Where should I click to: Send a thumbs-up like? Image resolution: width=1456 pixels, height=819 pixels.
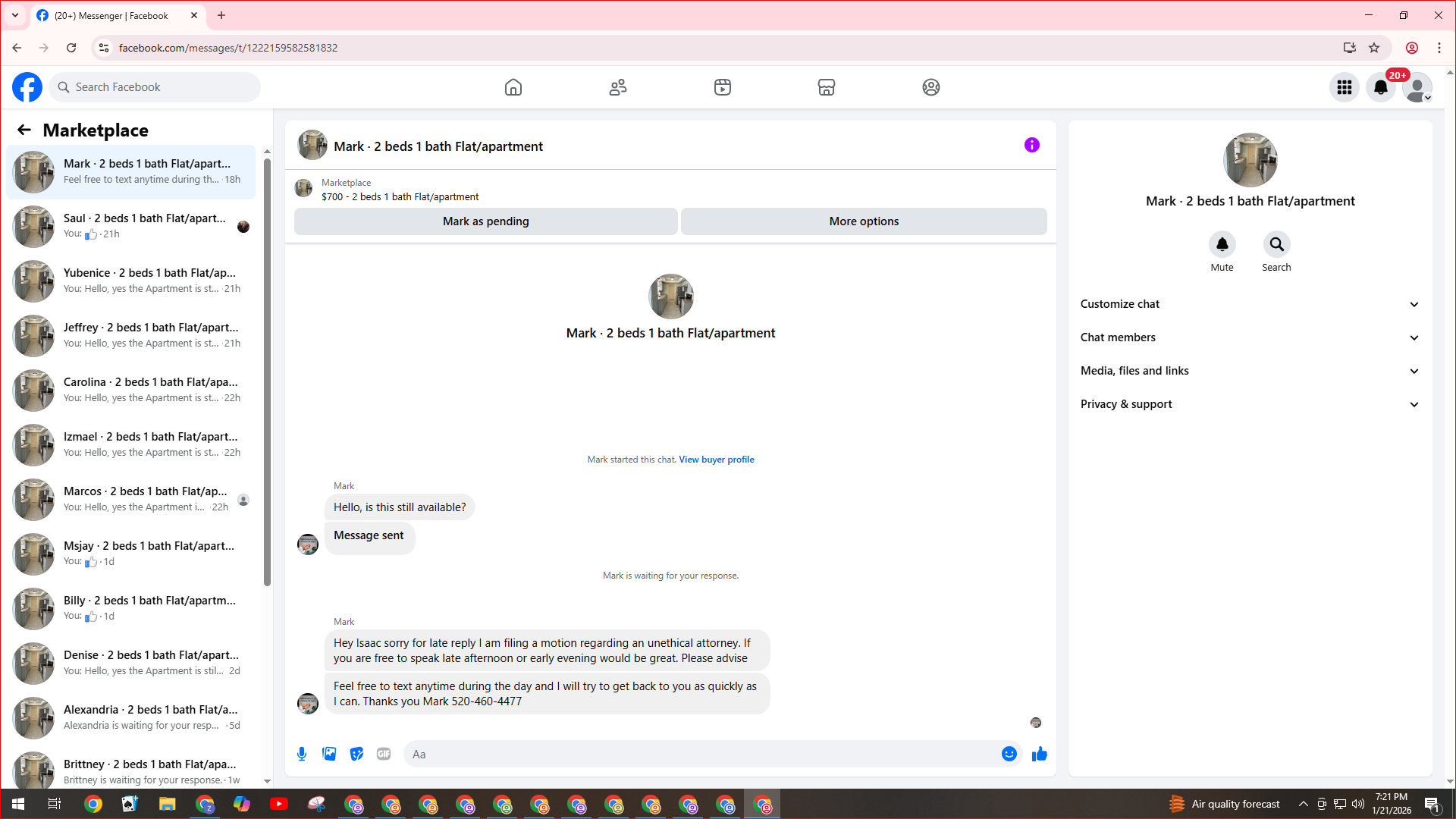pos(1040,754)
